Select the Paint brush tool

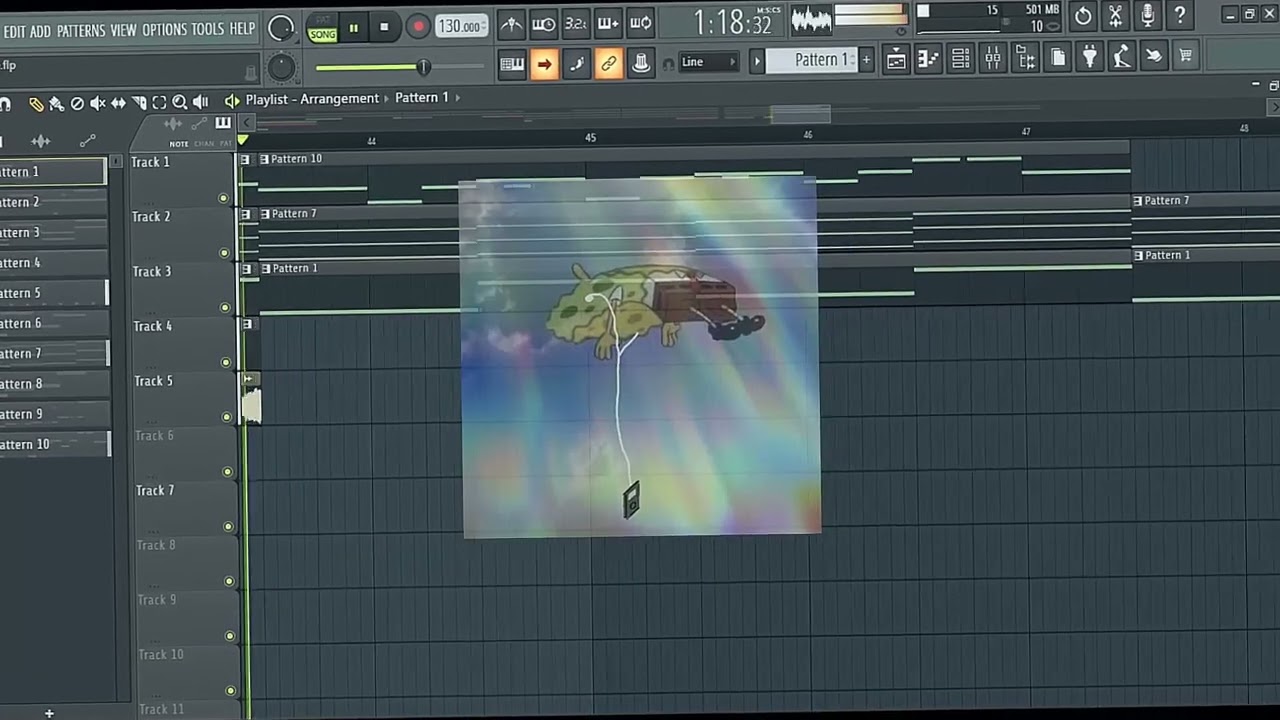pyautogui.click(x=57, y=103)
